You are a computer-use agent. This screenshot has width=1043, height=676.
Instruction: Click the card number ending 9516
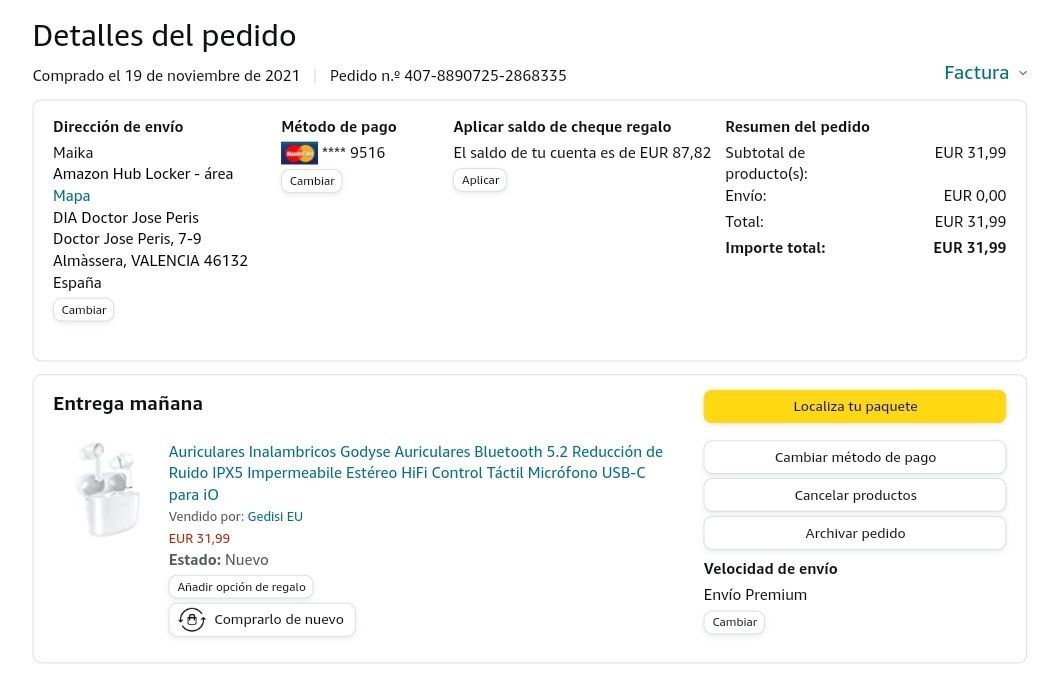pos(354,153)
